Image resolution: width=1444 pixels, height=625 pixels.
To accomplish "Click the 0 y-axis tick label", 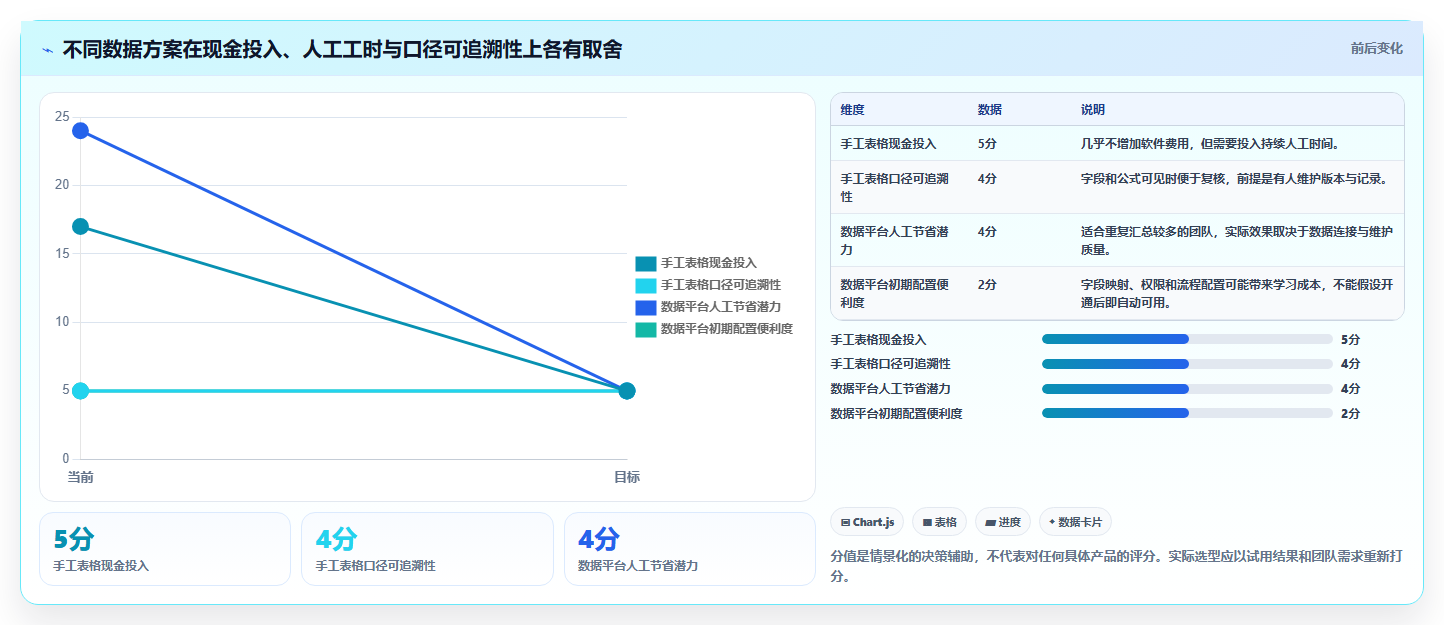I will click(66, 459).
